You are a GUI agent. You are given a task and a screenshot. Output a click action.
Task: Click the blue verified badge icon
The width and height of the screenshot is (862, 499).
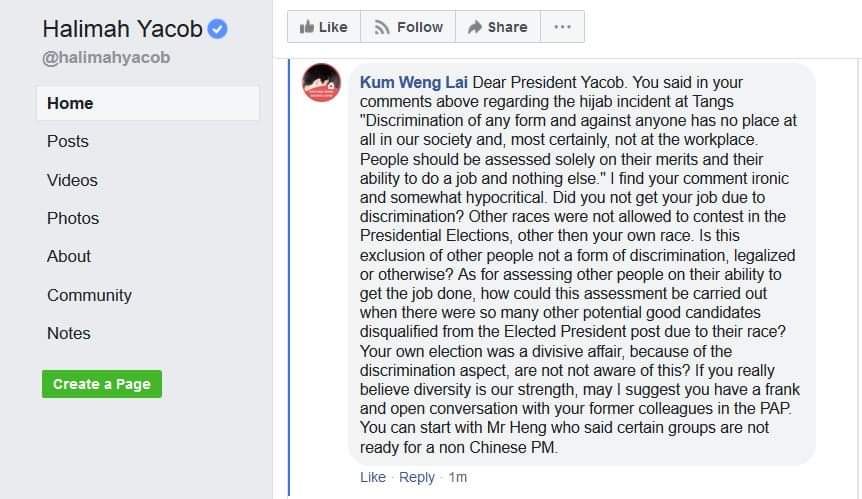(x=217, y=29)
